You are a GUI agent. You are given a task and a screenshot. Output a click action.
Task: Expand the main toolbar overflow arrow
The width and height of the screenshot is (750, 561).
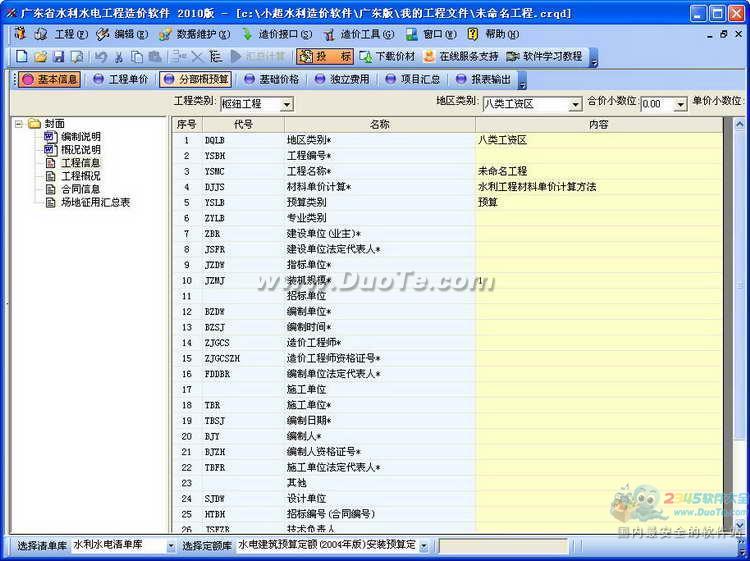click(594, 57)
